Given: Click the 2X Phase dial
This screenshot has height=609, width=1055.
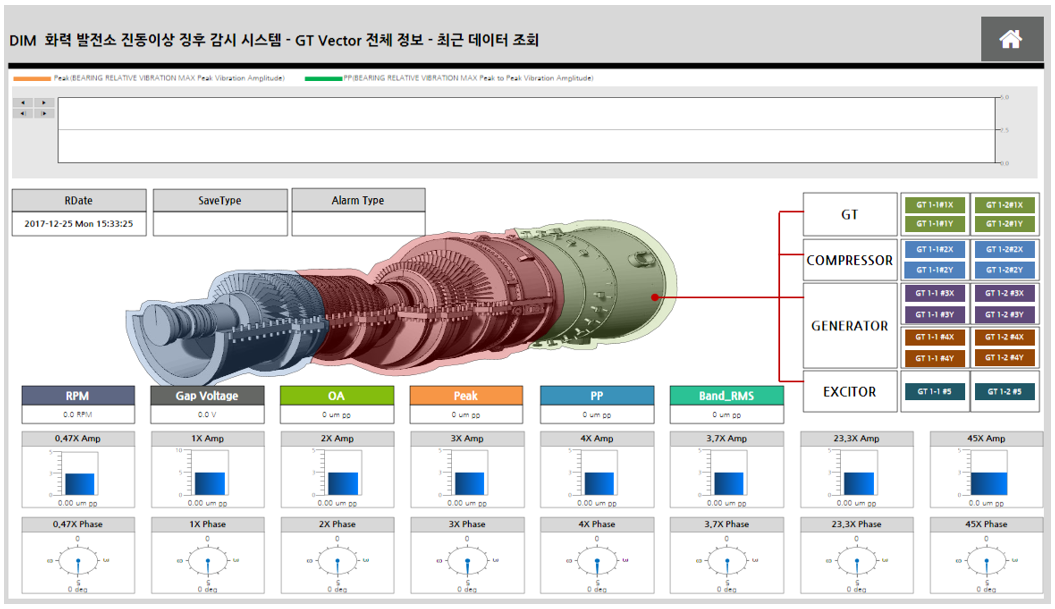Looking at the screenshot, I should [x=337, y=561].
